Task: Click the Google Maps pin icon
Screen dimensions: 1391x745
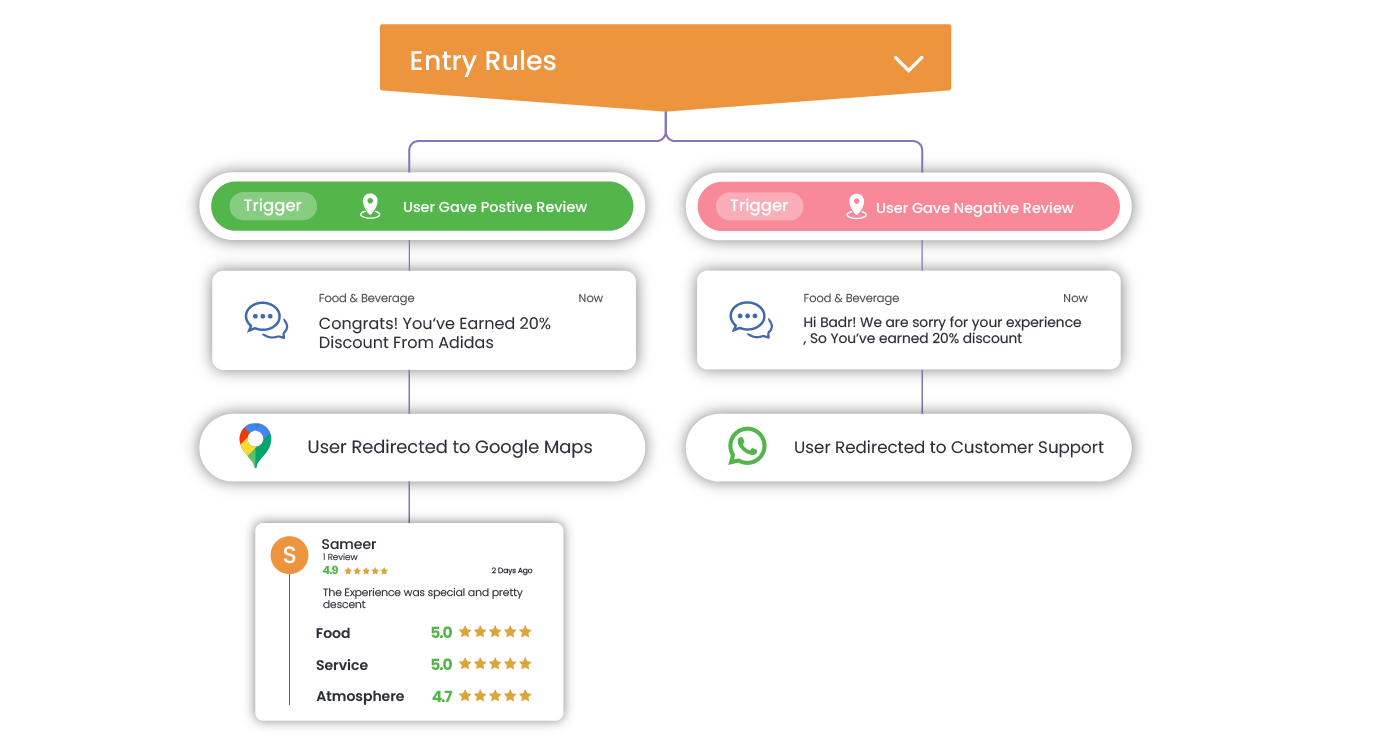Action: (x=255, y=446)
